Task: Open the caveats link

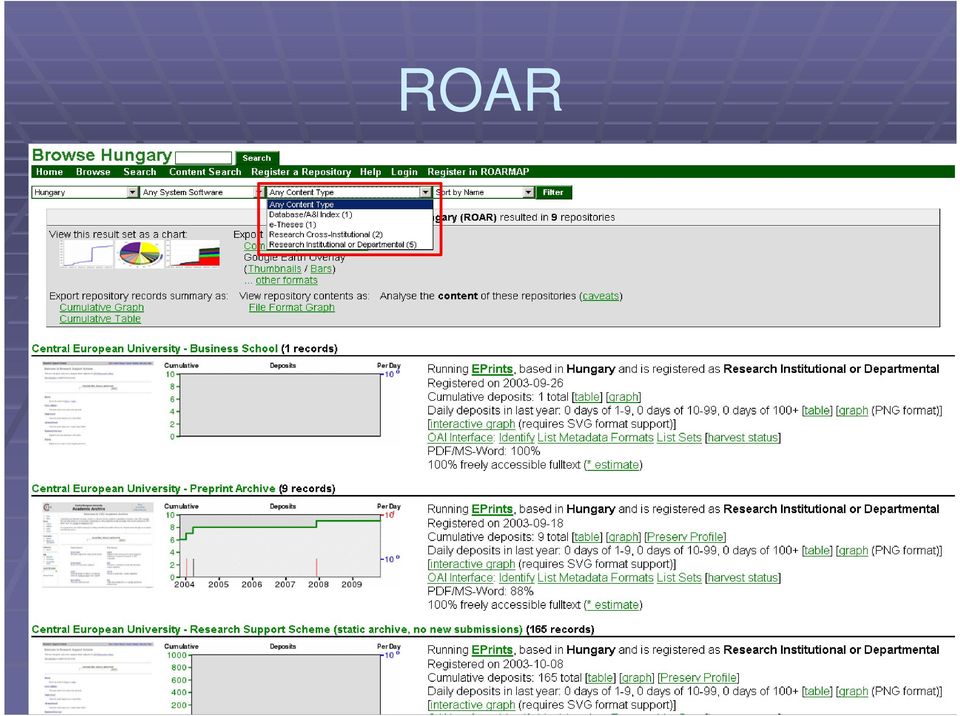Action: tap(601, 296)
